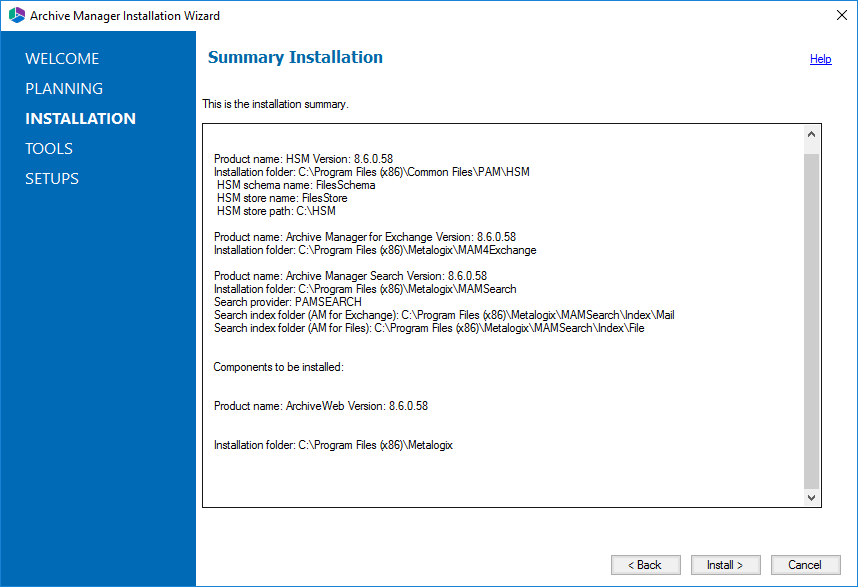Click the Archive Manager for Exchange version line
858x587 pixels.
click(x=364, y=237)
